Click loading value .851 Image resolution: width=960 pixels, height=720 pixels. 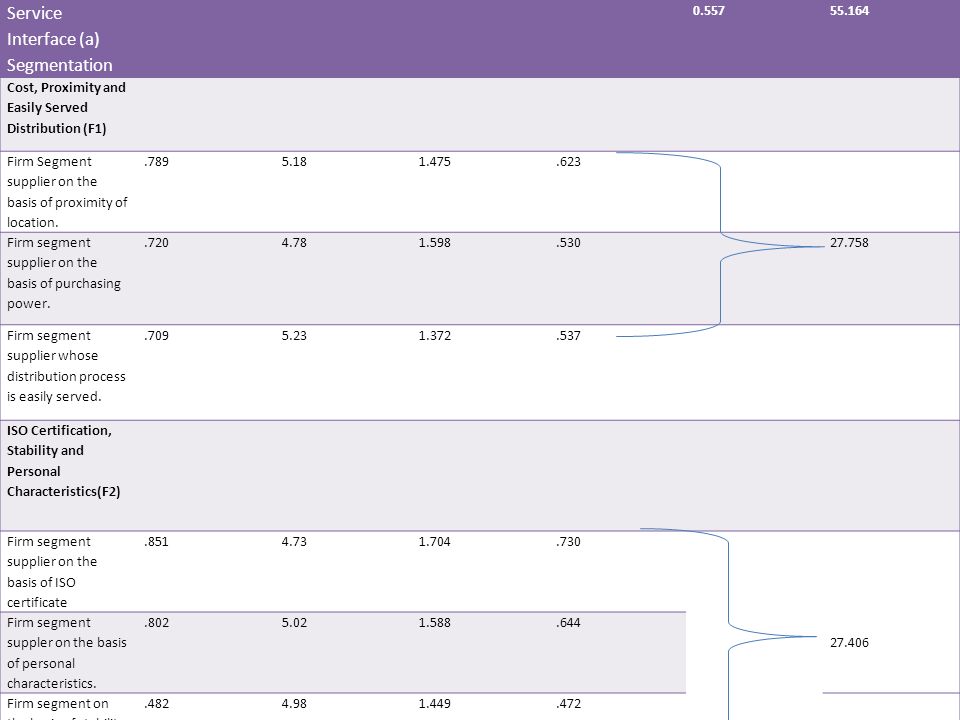tap(156, 542)
